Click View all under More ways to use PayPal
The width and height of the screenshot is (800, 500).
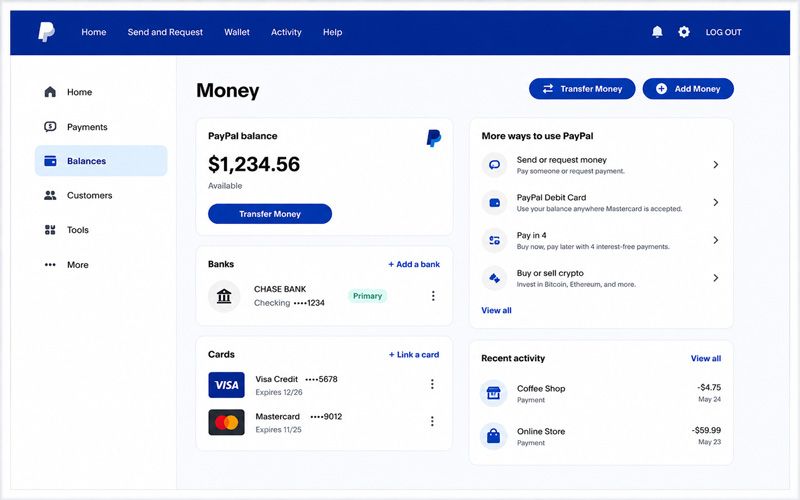496,310
